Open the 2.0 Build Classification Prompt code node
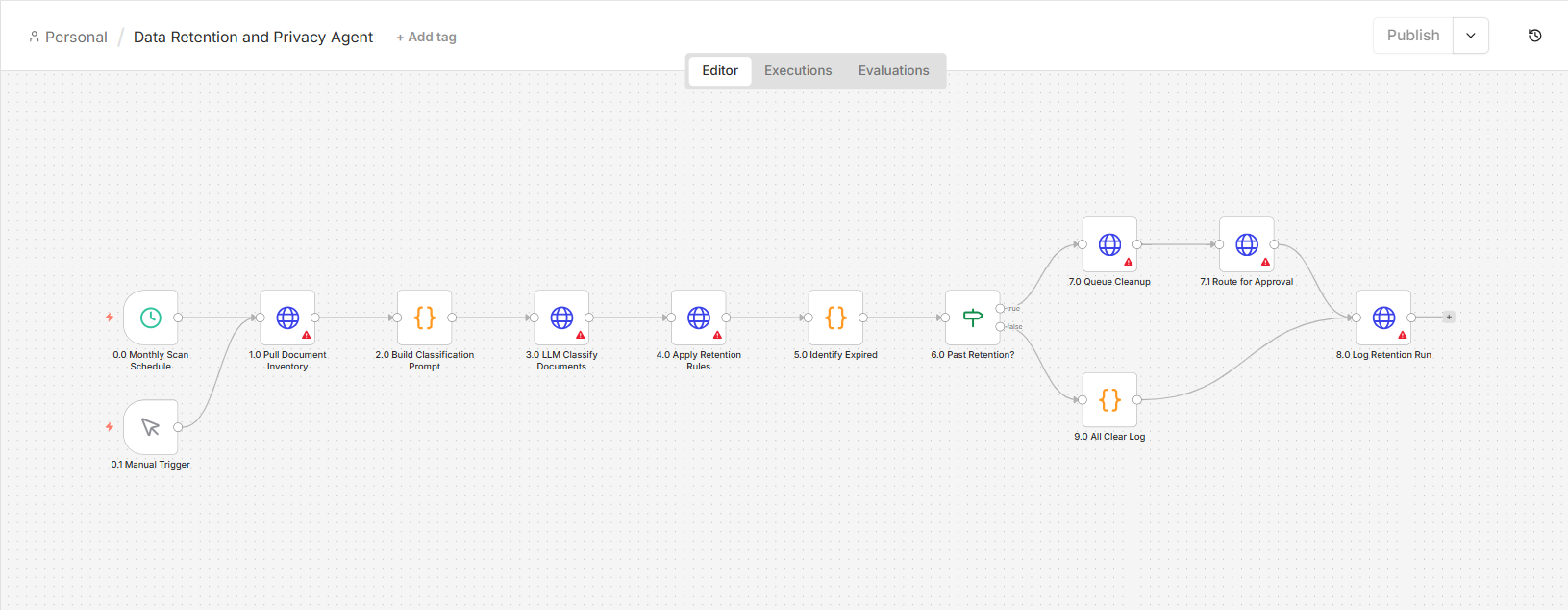 [425, 318]
